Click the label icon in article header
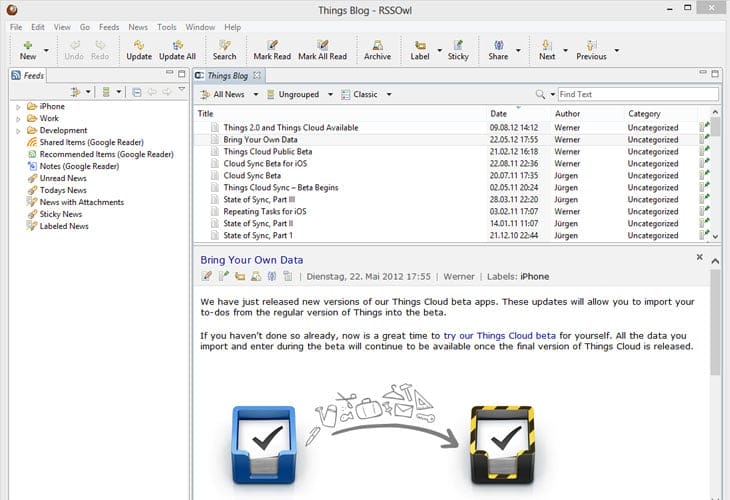 (x=240, y=276)
